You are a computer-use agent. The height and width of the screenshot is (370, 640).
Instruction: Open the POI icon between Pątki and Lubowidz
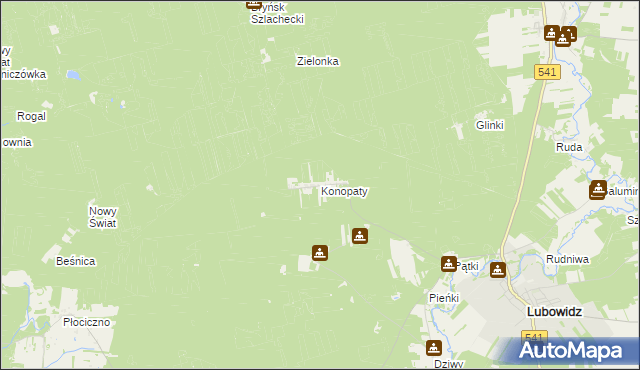tap(498, 270)
